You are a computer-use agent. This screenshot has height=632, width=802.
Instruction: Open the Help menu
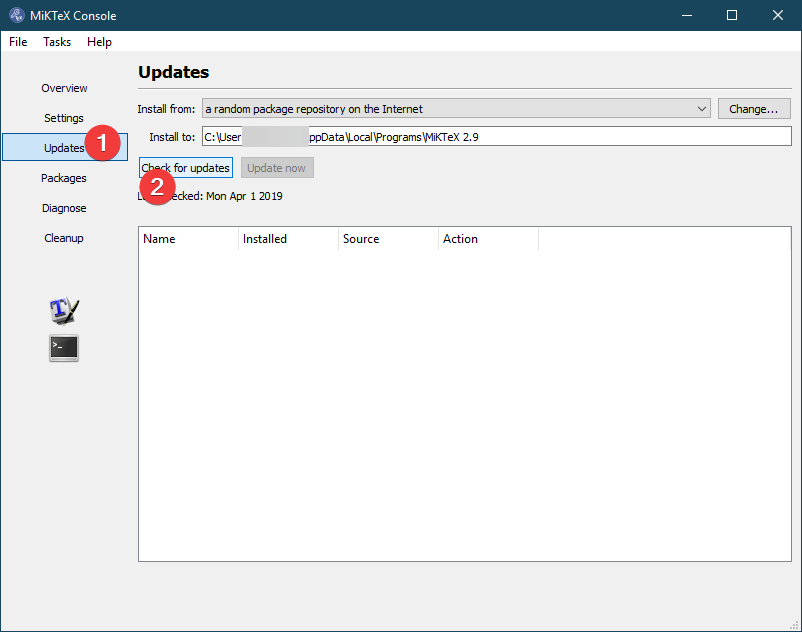click(99, 42)
